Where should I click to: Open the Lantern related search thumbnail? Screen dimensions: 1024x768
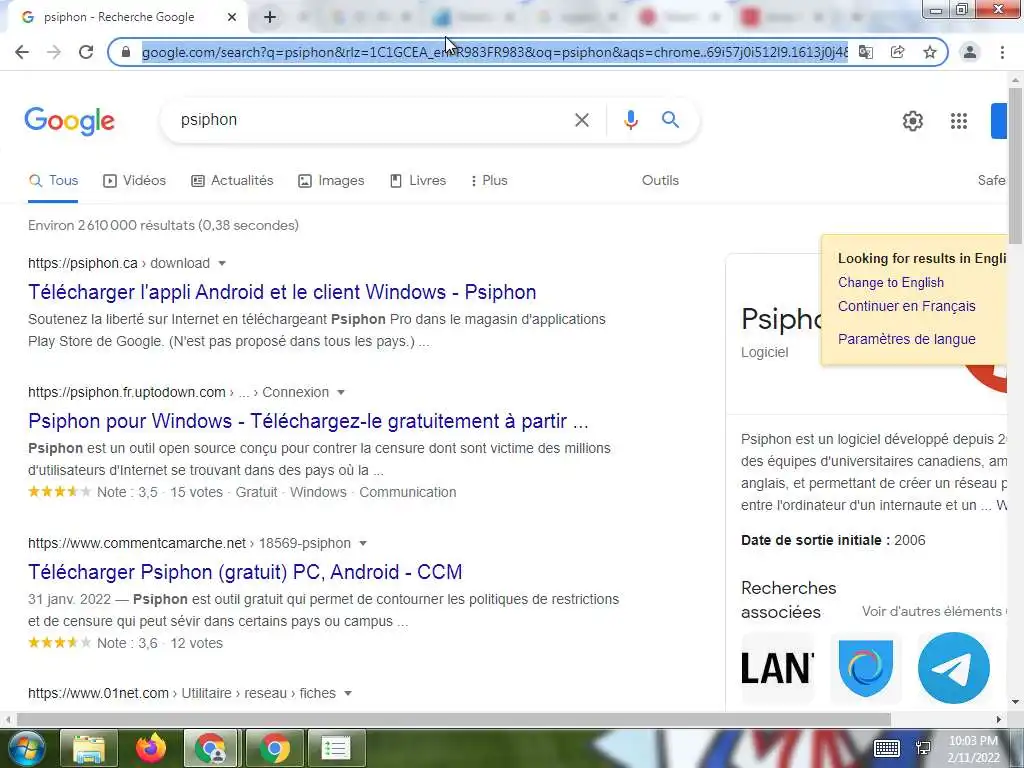click(778, 667)
